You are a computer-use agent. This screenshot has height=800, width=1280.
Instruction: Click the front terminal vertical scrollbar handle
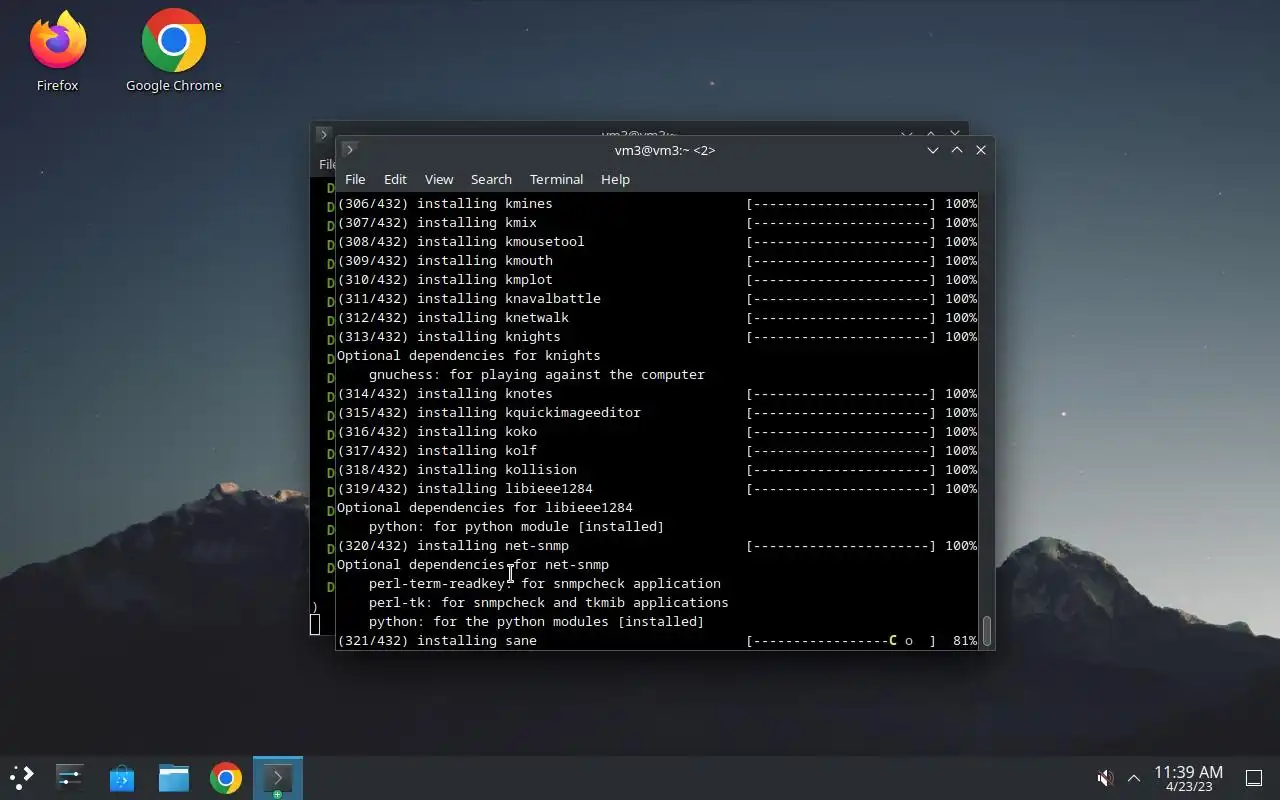986,631
